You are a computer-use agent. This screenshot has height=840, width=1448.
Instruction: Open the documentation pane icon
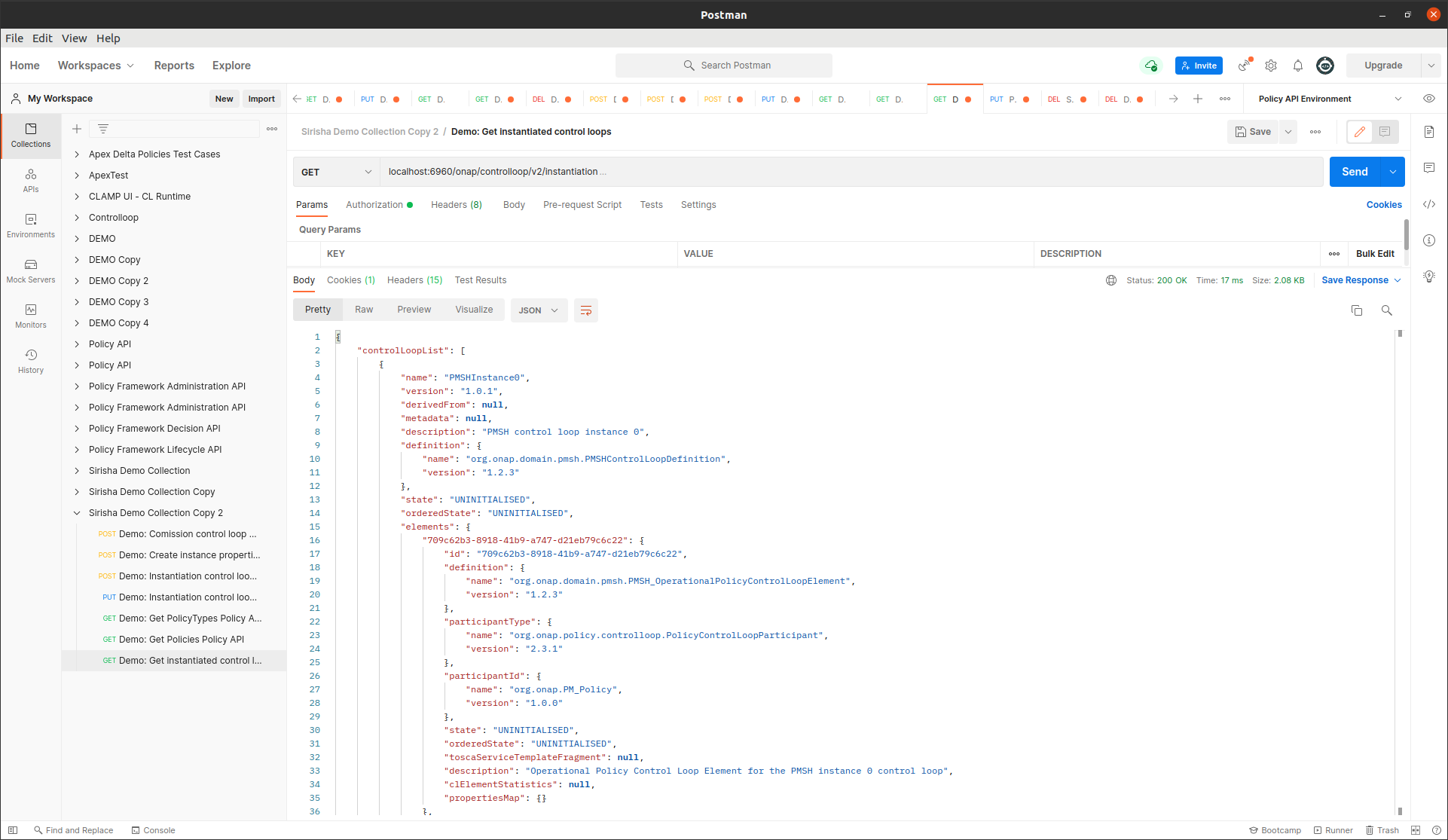tap(1429, 132)
